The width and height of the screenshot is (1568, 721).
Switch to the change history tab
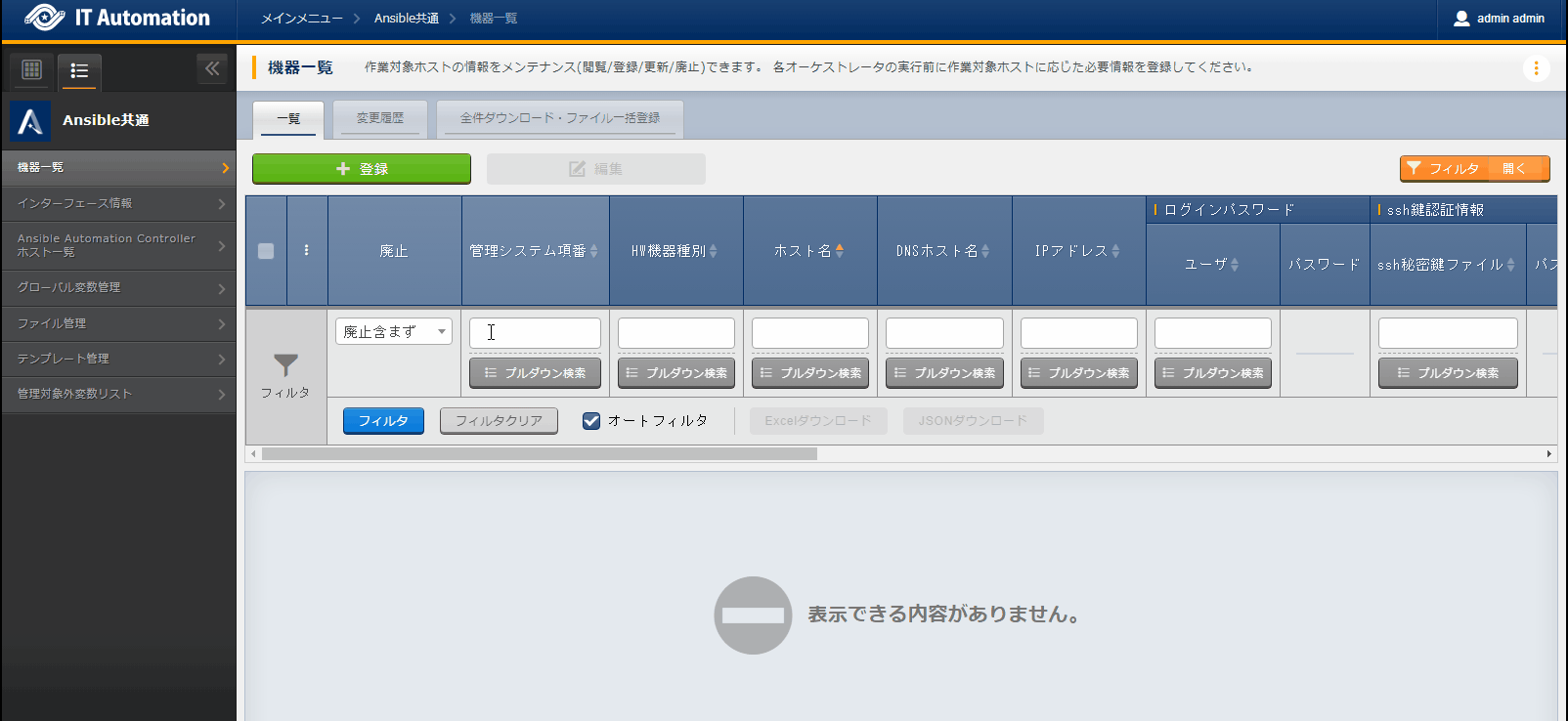[379, 118]
